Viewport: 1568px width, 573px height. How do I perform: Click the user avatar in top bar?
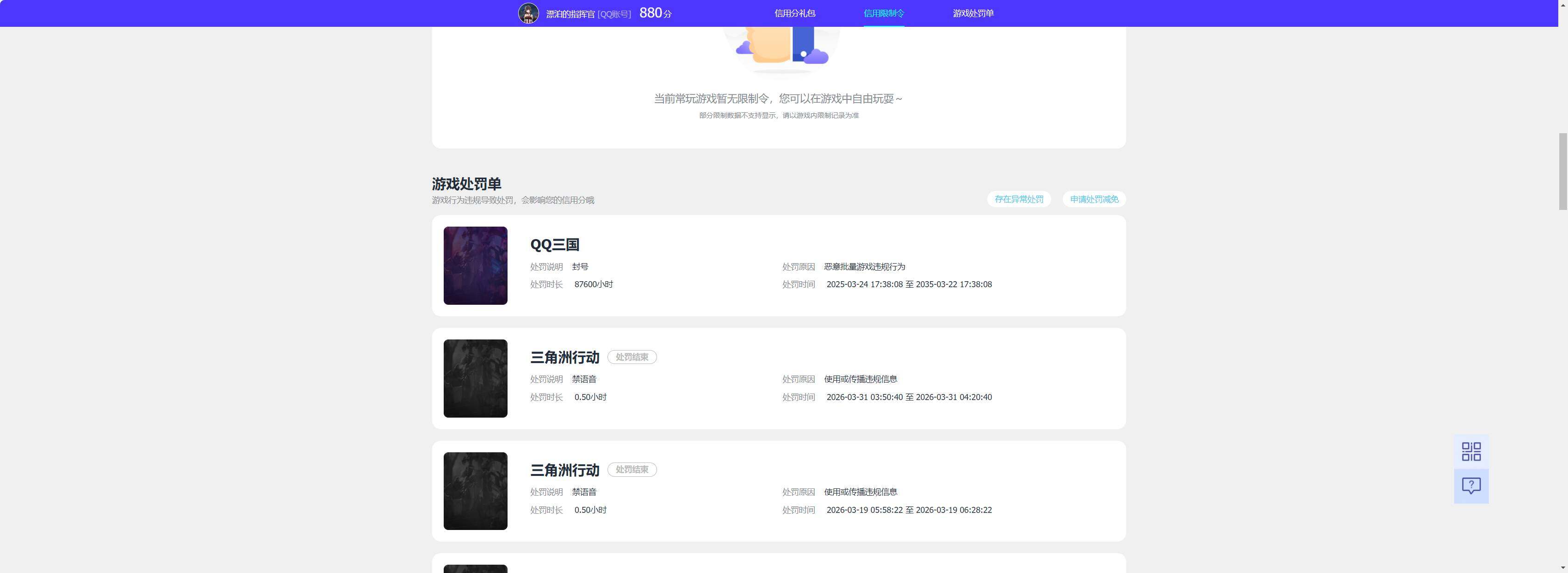[528, 13]
